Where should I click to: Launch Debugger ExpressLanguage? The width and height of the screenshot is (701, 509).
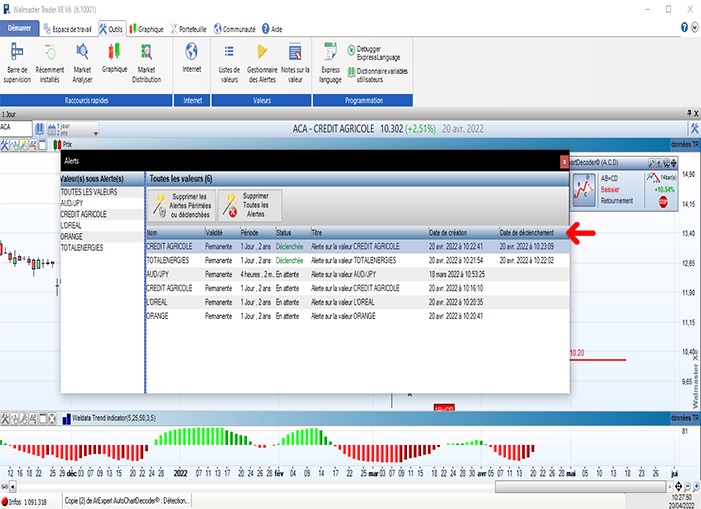click(x=374, y=53)
